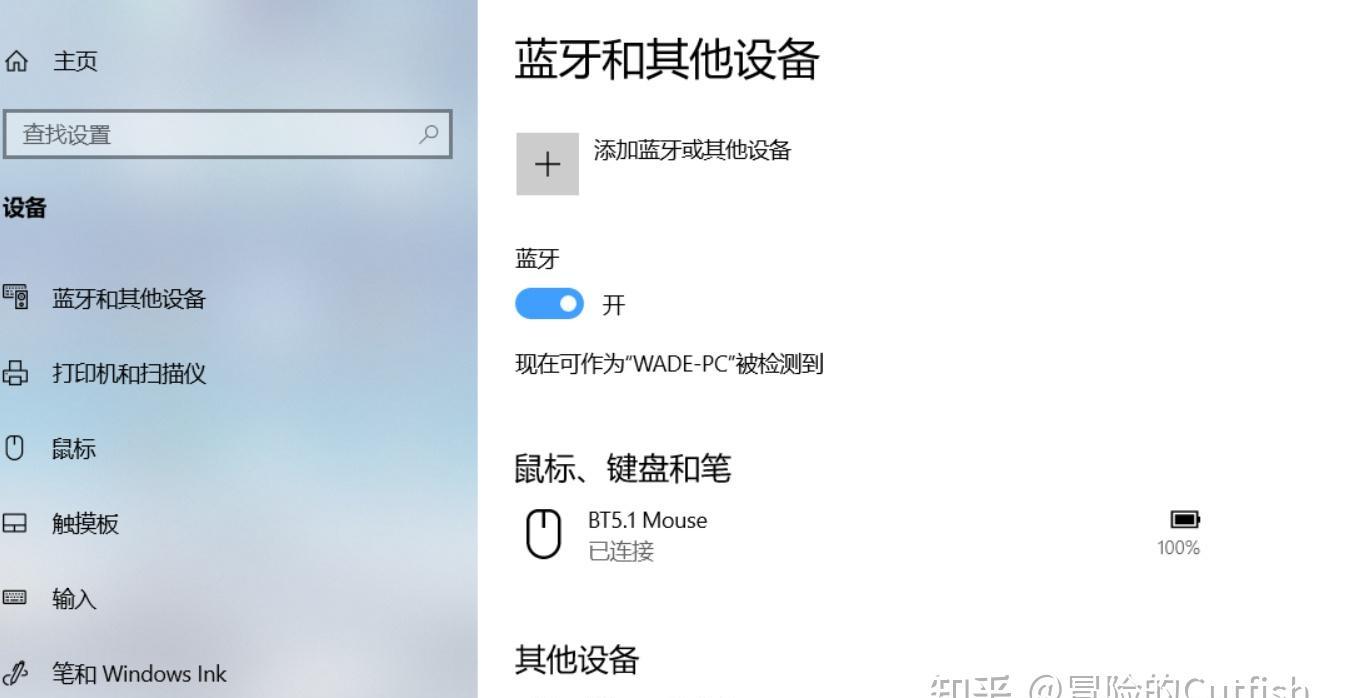1345x698 pixels.
Task: Click the plus icon to add Bluetooth device
Action: tap(547, 164)
